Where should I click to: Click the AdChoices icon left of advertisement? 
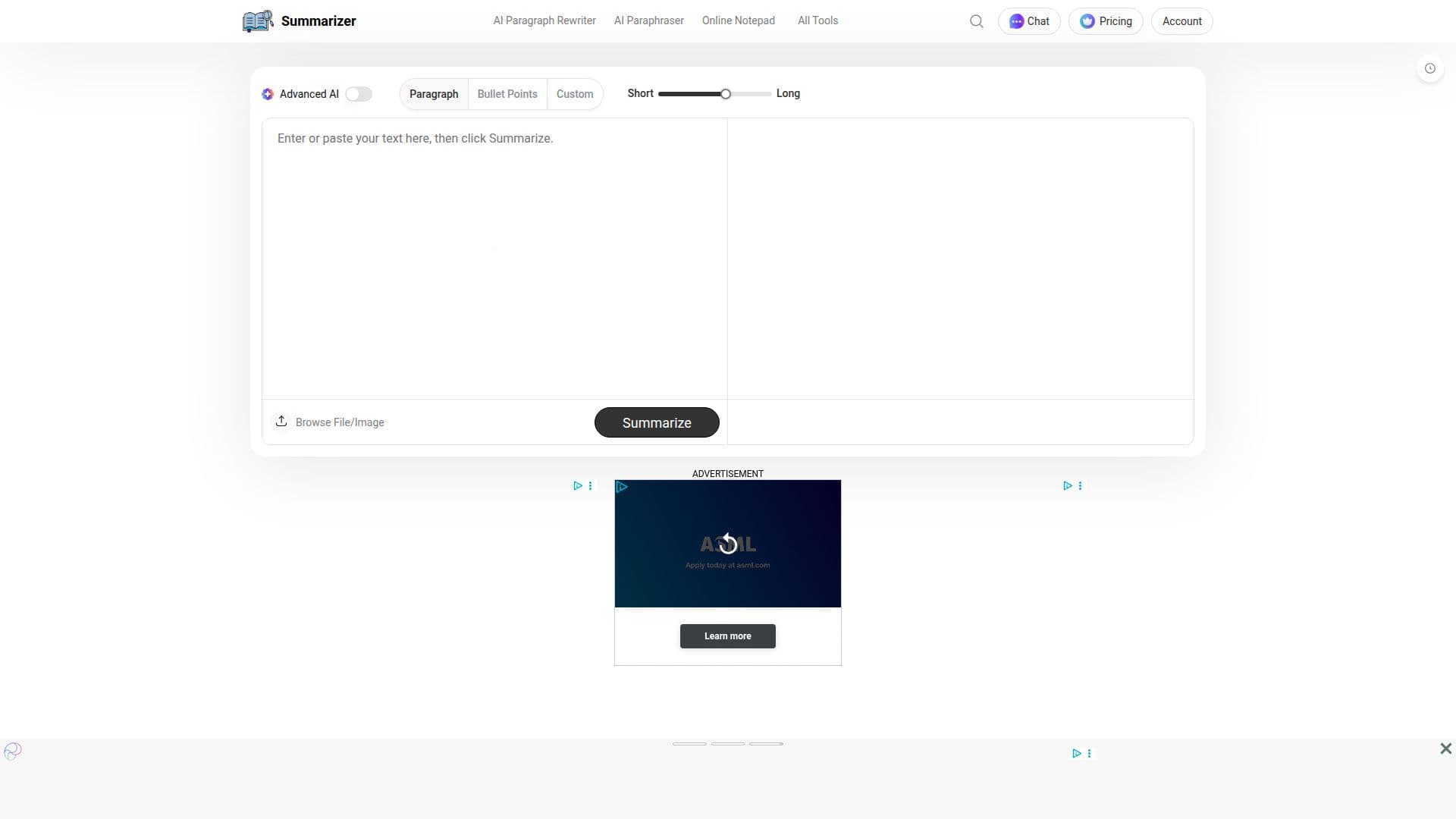tap(578, 485)
